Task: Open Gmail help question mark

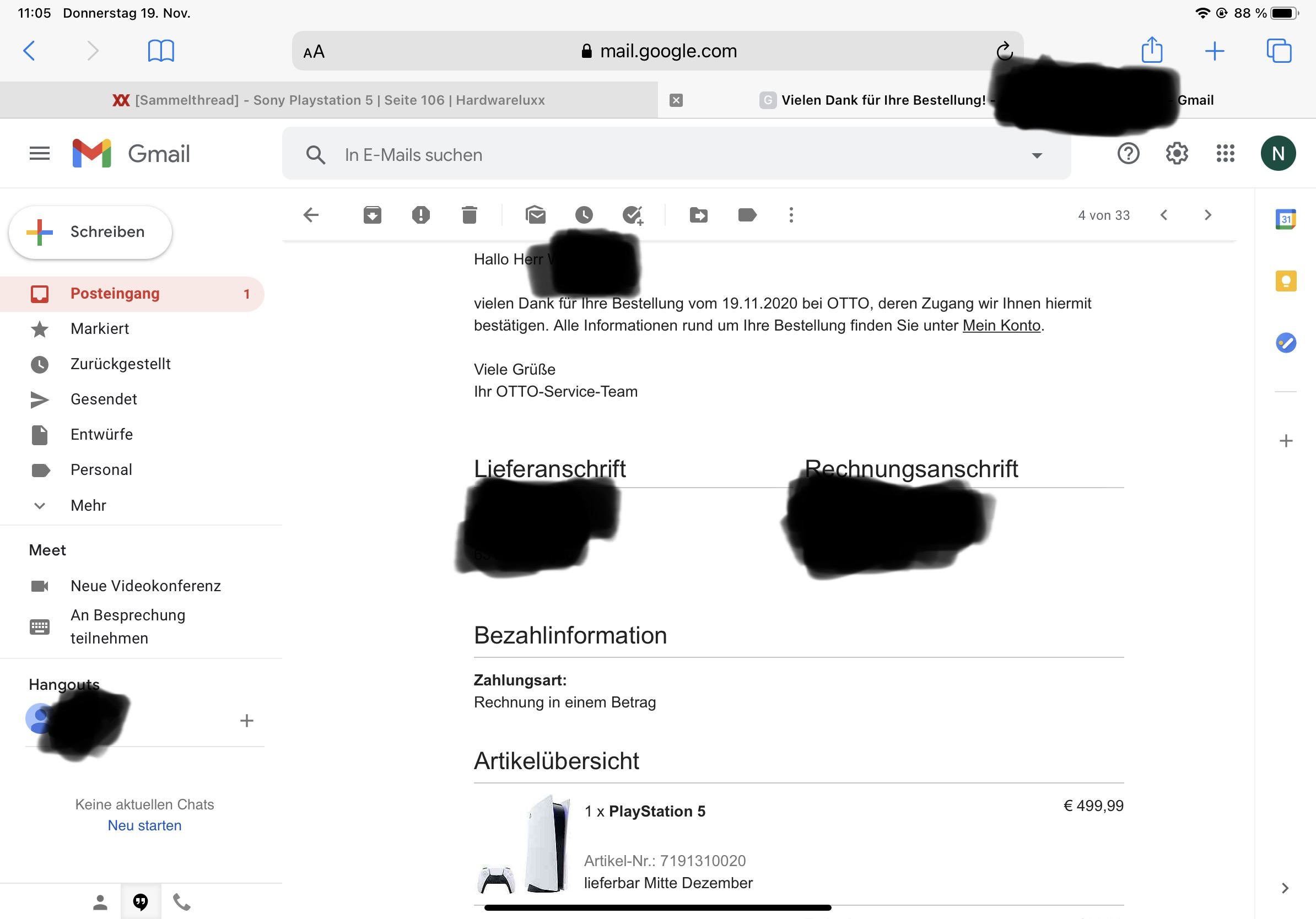Action: pos(1128,154)
